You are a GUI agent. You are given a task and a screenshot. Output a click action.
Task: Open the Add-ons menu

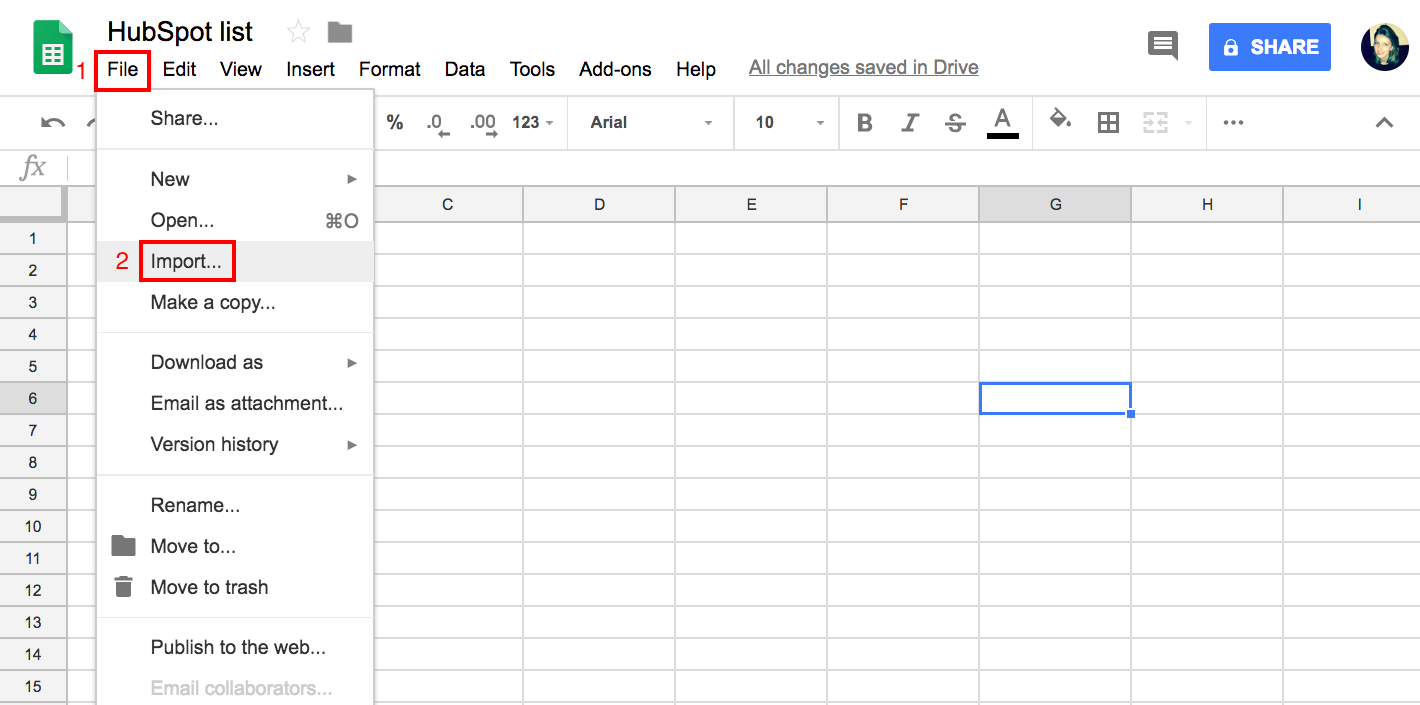[615, 70]
